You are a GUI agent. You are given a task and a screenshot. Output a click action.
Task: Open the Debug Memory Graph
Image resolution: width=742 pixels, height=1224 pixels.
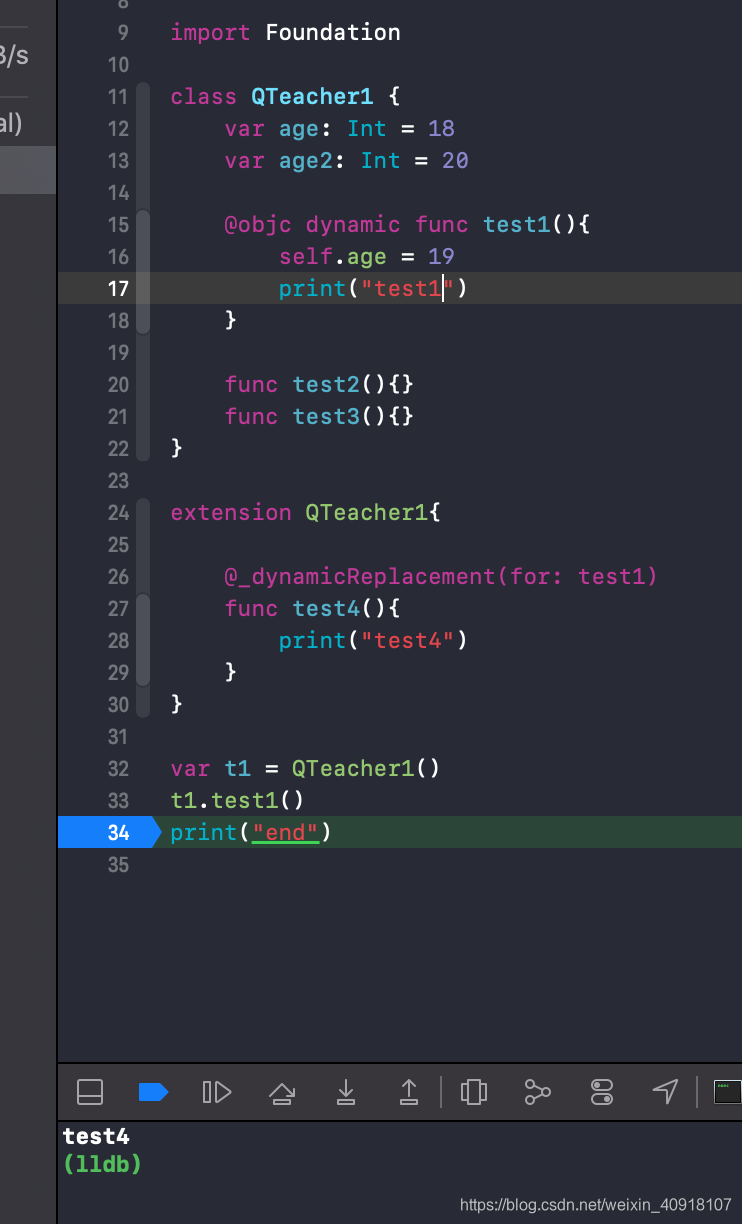(x=537, y=1091)
